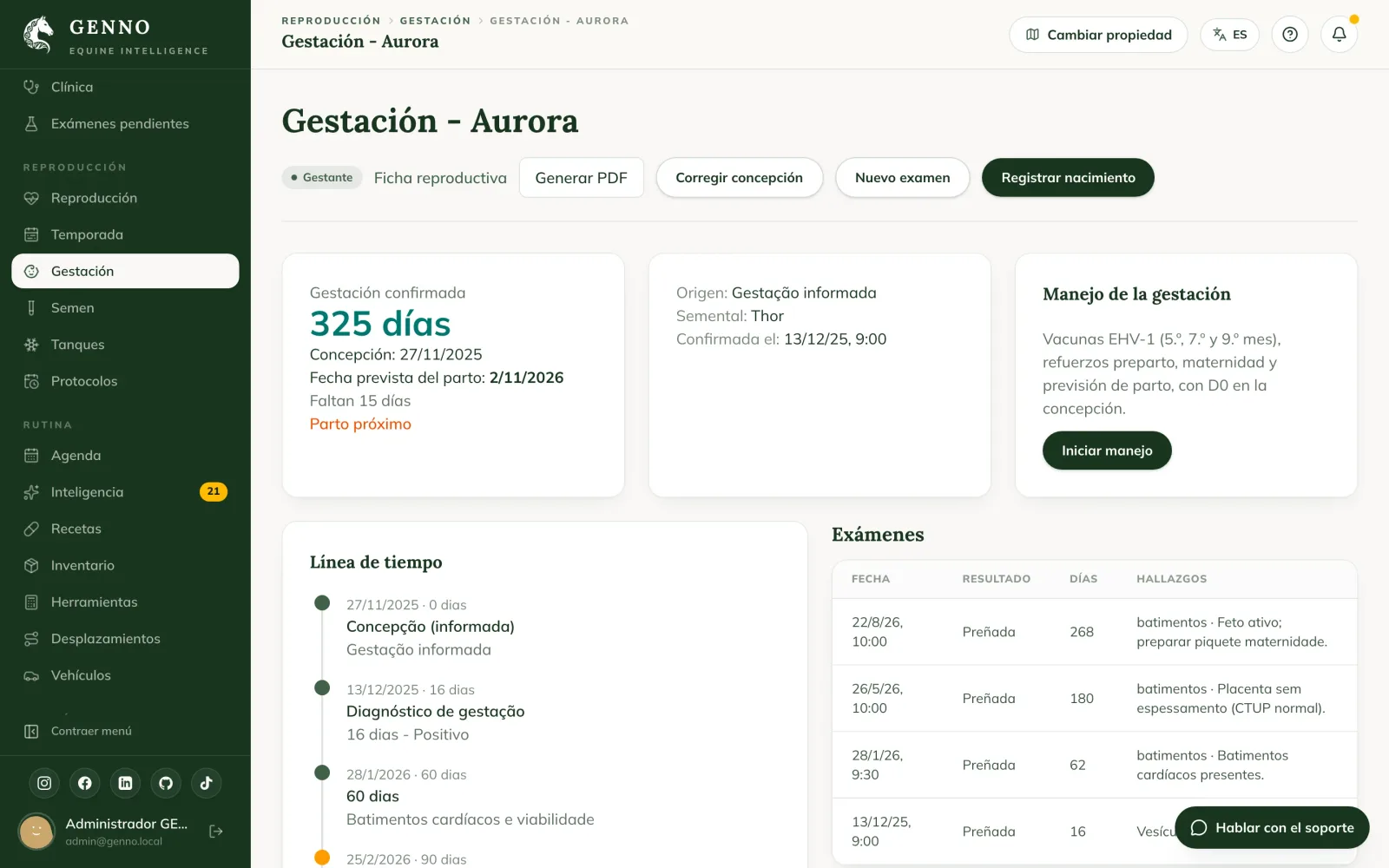Click stallion name Thor

click(767, 316)
